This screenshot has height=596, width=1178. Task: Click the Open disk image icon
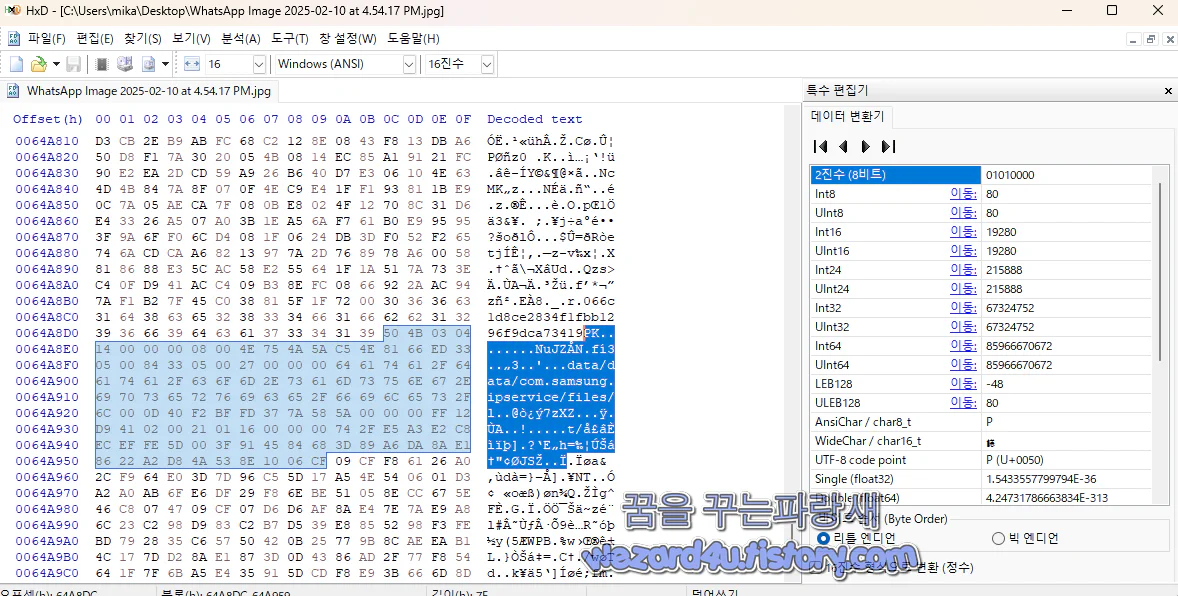[x=148, y=64]
